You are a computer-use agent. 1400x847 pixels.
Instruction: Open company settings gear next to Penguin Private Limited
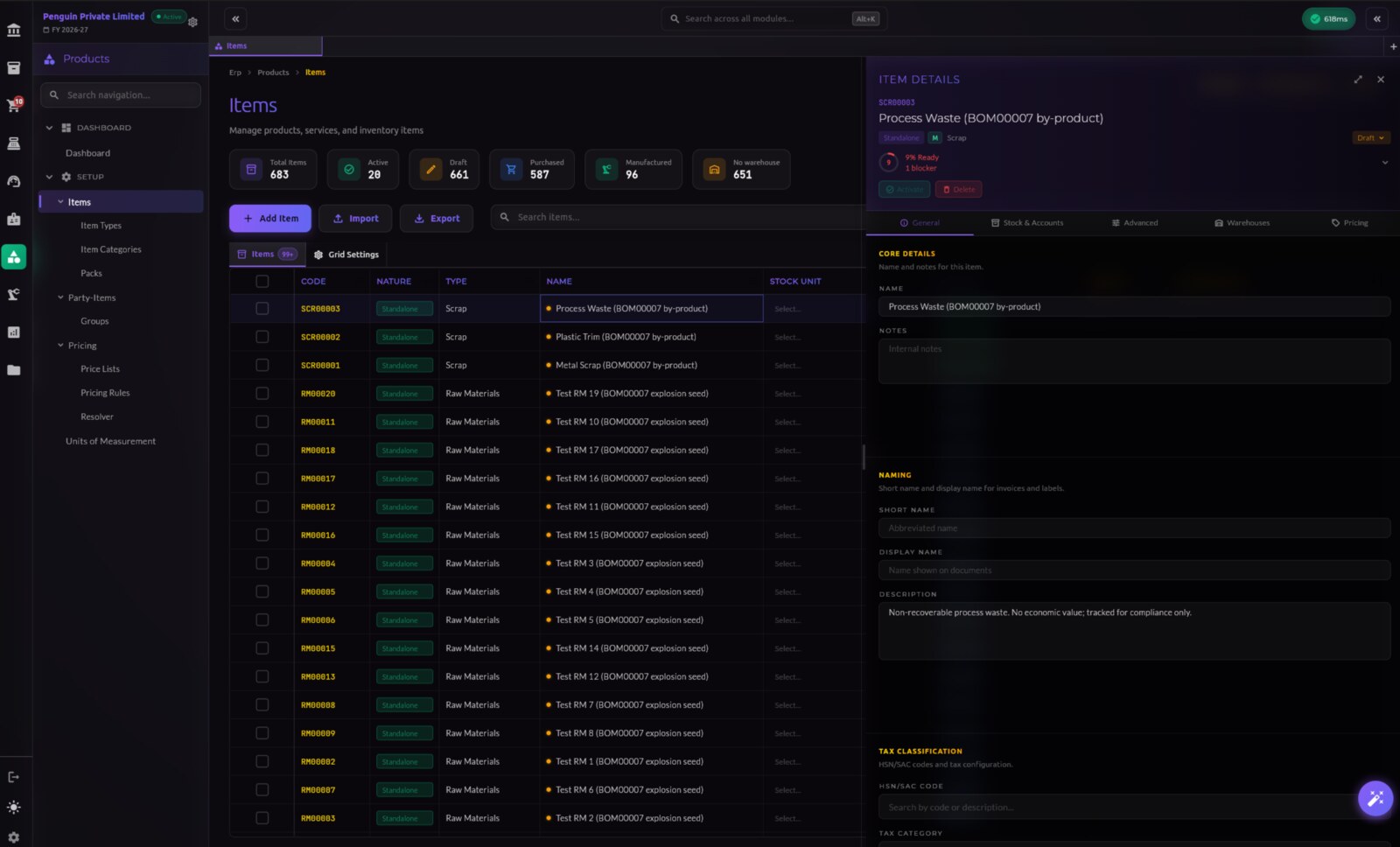pyautogui.click(x=193, y=22)
